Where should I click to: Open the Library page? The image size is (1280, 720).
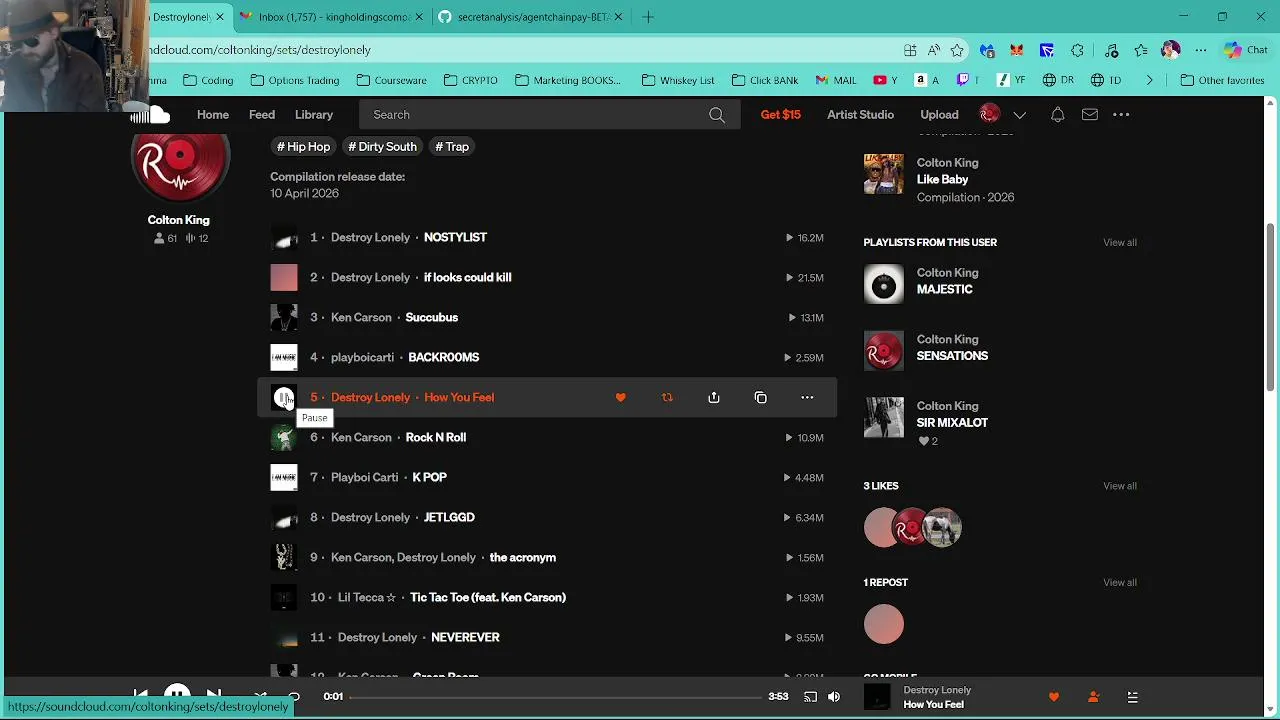click(314, 115)
